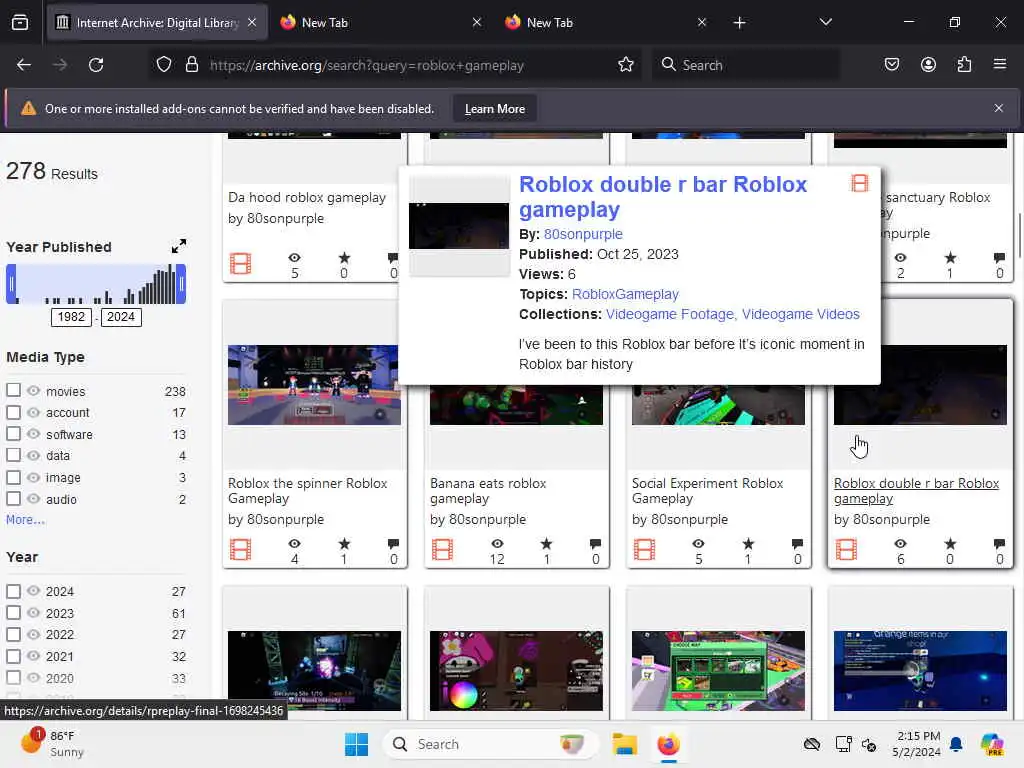The width and height of the screenshot is (1024, 768).
Task: Click the movie icon on Social Experiment card
Action: [644, 549]
